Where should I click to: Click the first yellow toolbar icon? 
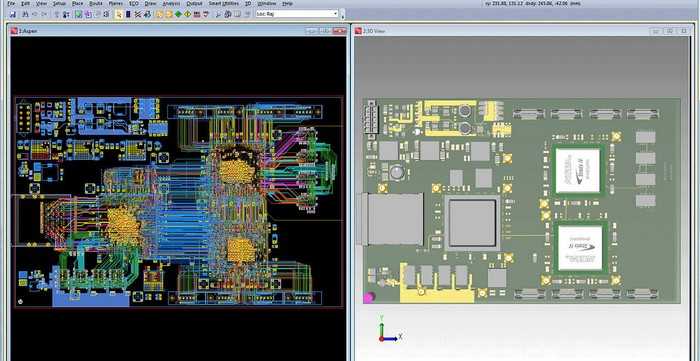click(159, 14)
